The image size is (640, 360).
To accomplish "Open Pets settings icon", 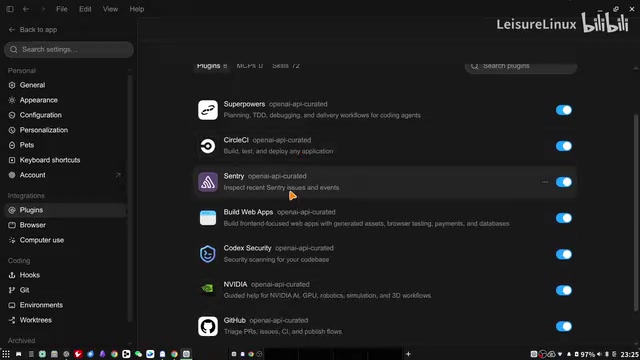I will 12,145.
